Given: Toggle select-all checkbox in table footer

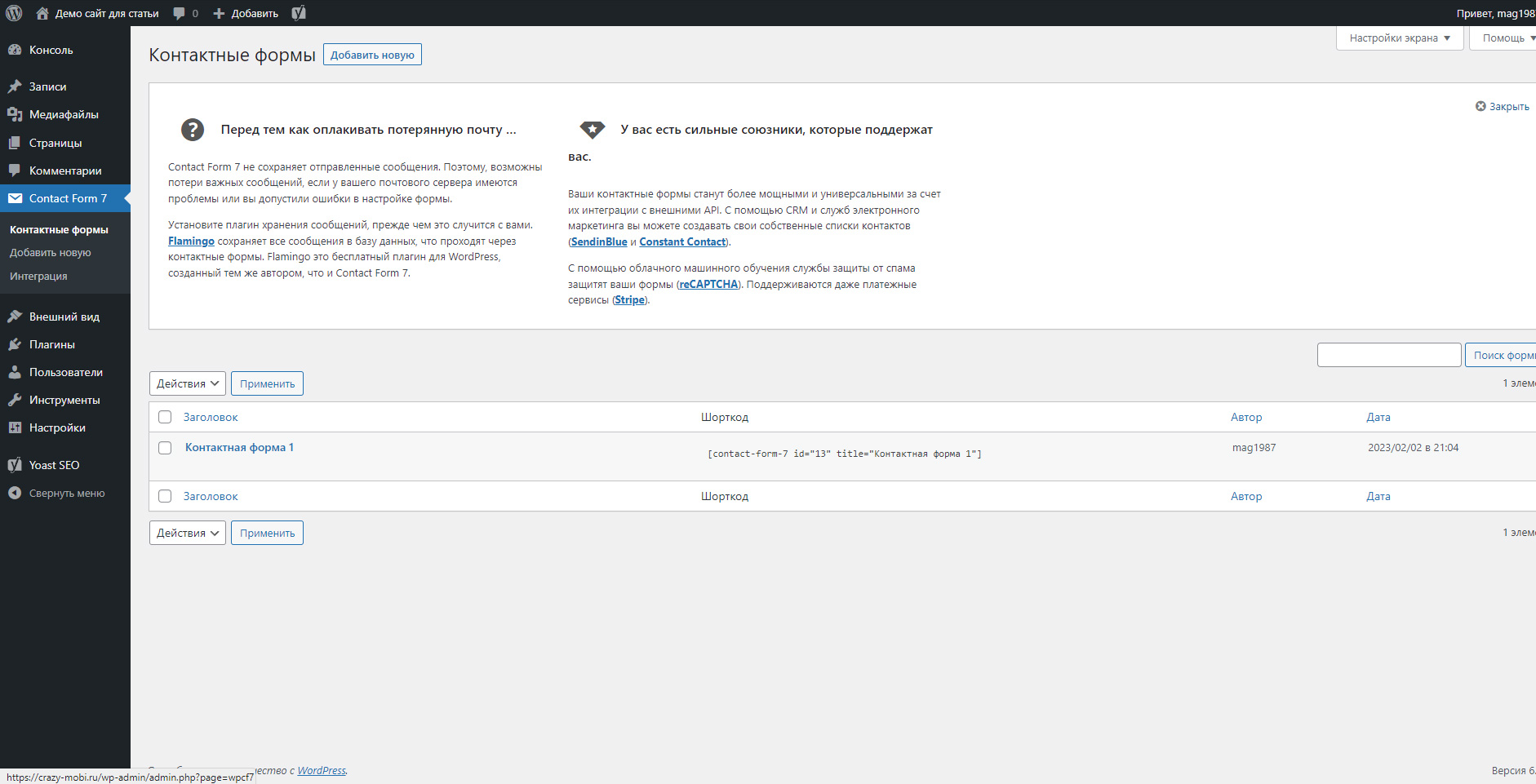Looking at the screenshot, I should tap(165, 496).
